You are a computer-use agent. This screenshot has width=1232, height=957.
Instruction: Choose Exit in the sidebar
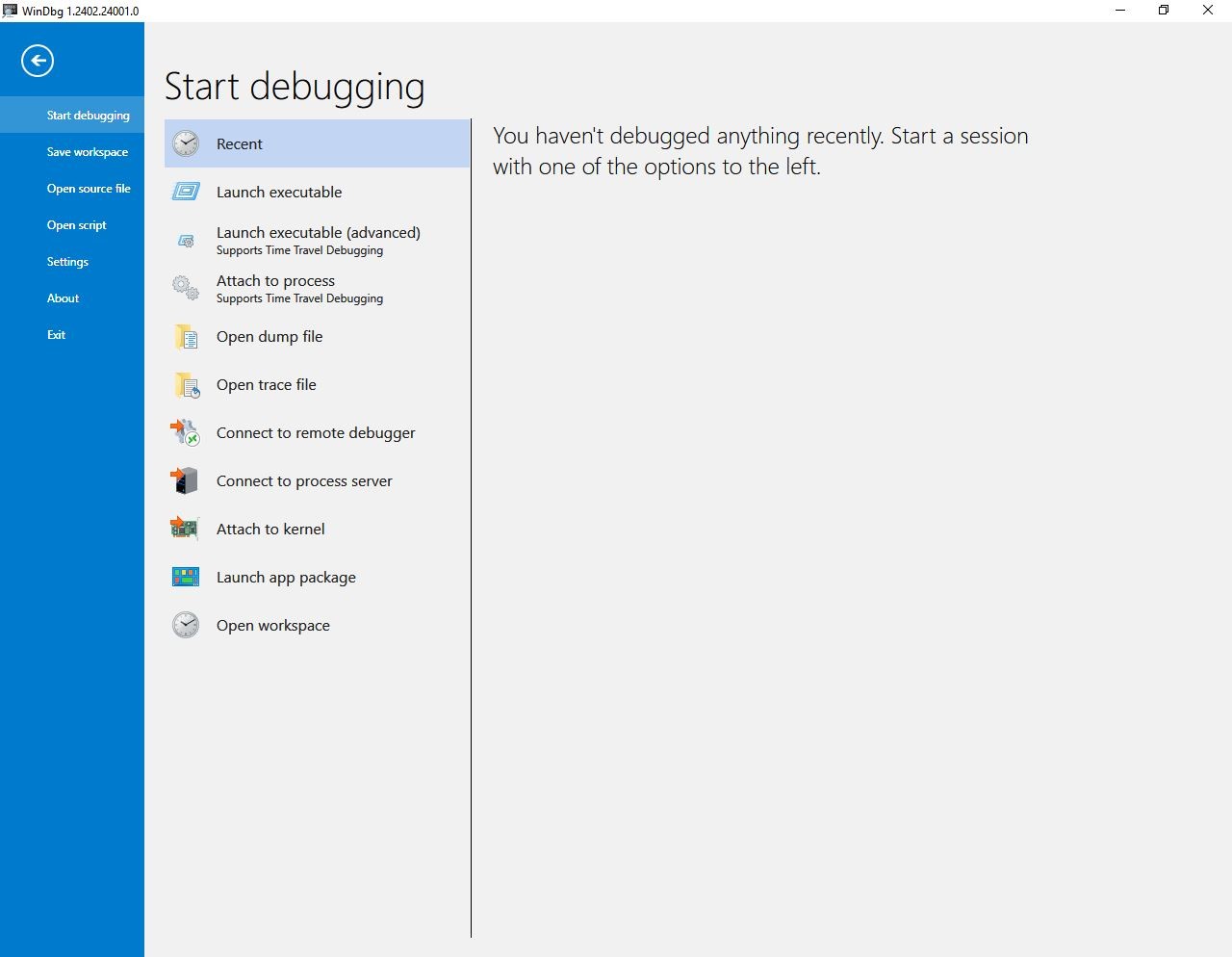[x=72, y=334]
